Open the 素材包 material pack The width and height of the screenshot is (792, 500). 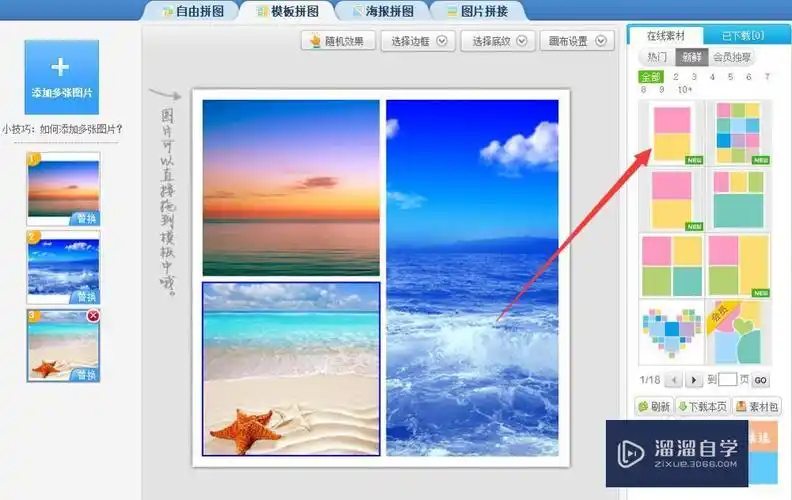click(x=757, y=407)
